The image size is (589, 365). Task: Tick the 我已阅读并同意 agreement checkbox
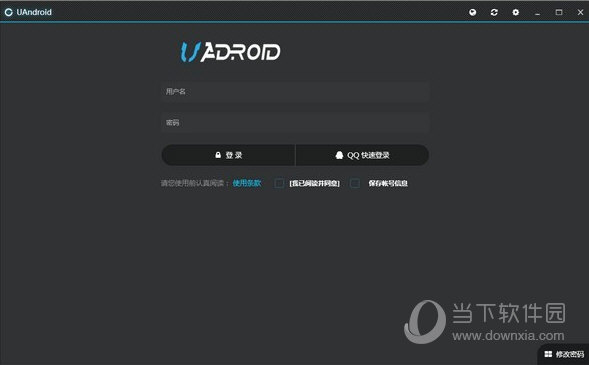[x=279, y=183]
